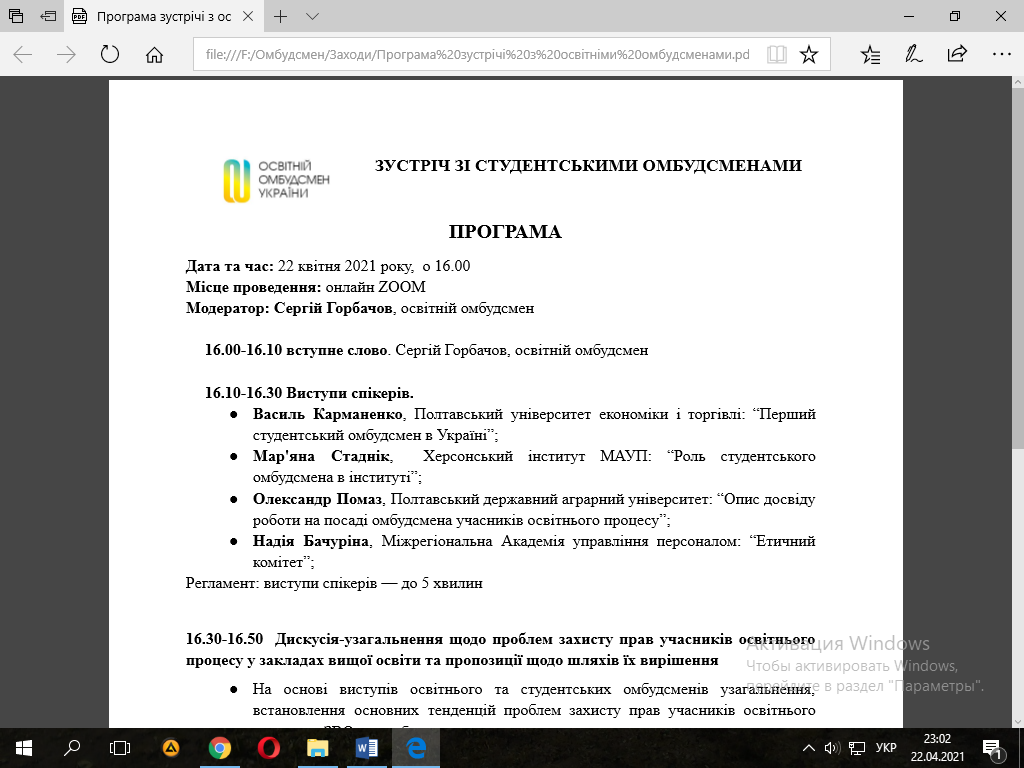Open Windows search from taskbar
Screen dimensions: 1024x768
(72, 747)
